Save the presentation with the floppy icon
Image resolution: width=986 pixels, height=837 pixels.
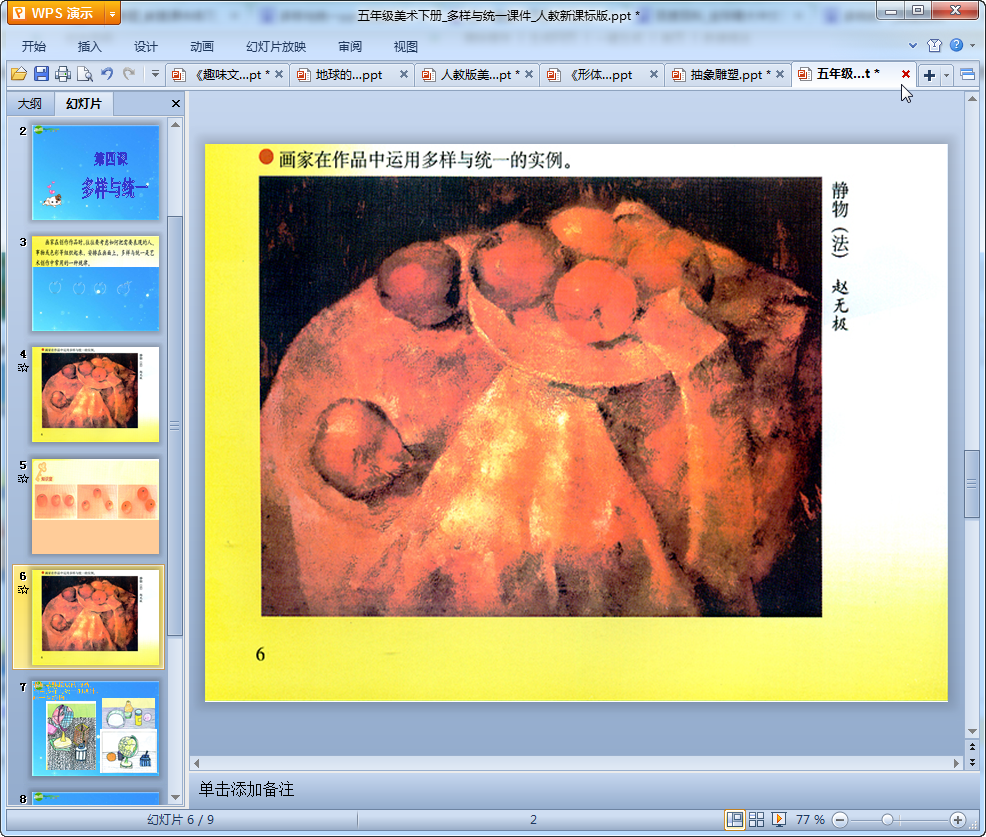pos(42,74)
